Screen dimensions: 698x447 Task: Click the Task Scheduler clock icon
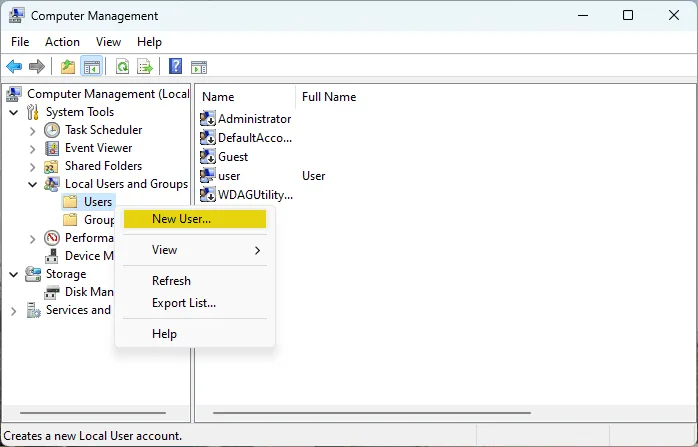coord(52,130)
